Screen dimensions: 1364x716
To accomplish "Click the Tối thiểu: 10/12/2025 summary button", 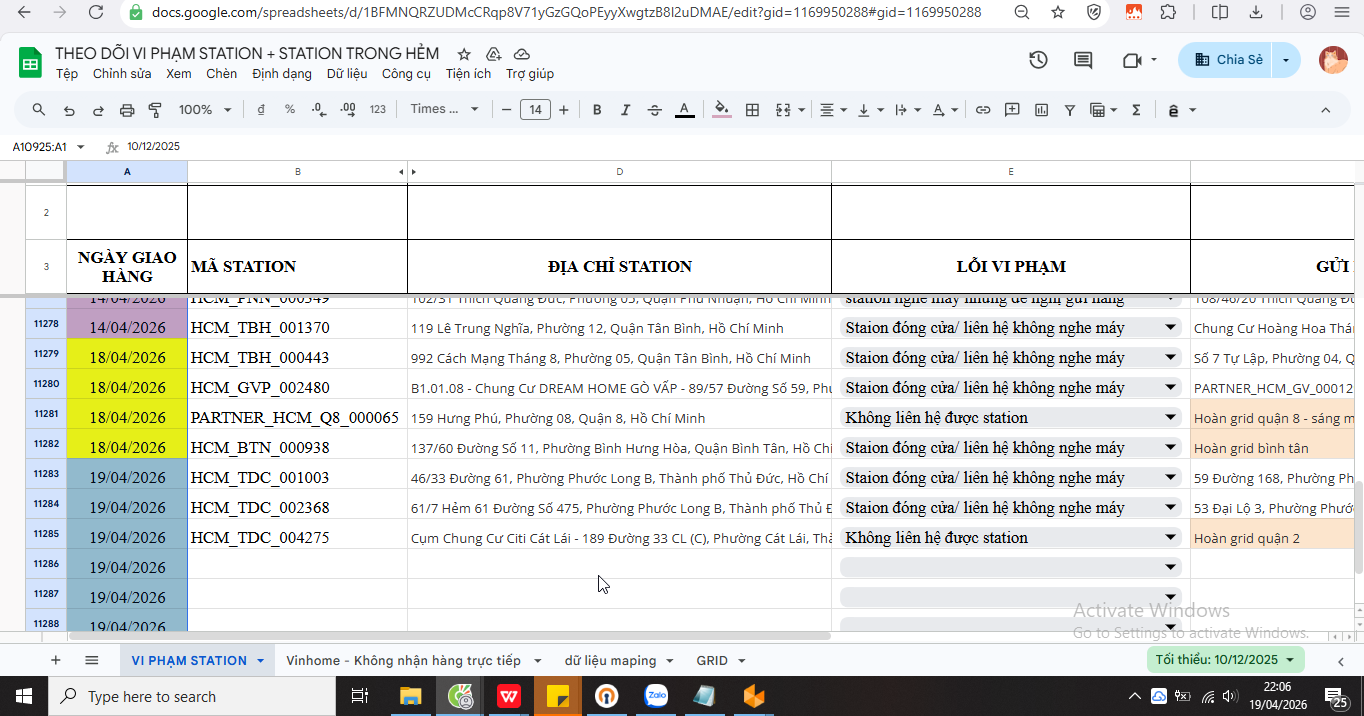I will click(x=1225, y=660).
